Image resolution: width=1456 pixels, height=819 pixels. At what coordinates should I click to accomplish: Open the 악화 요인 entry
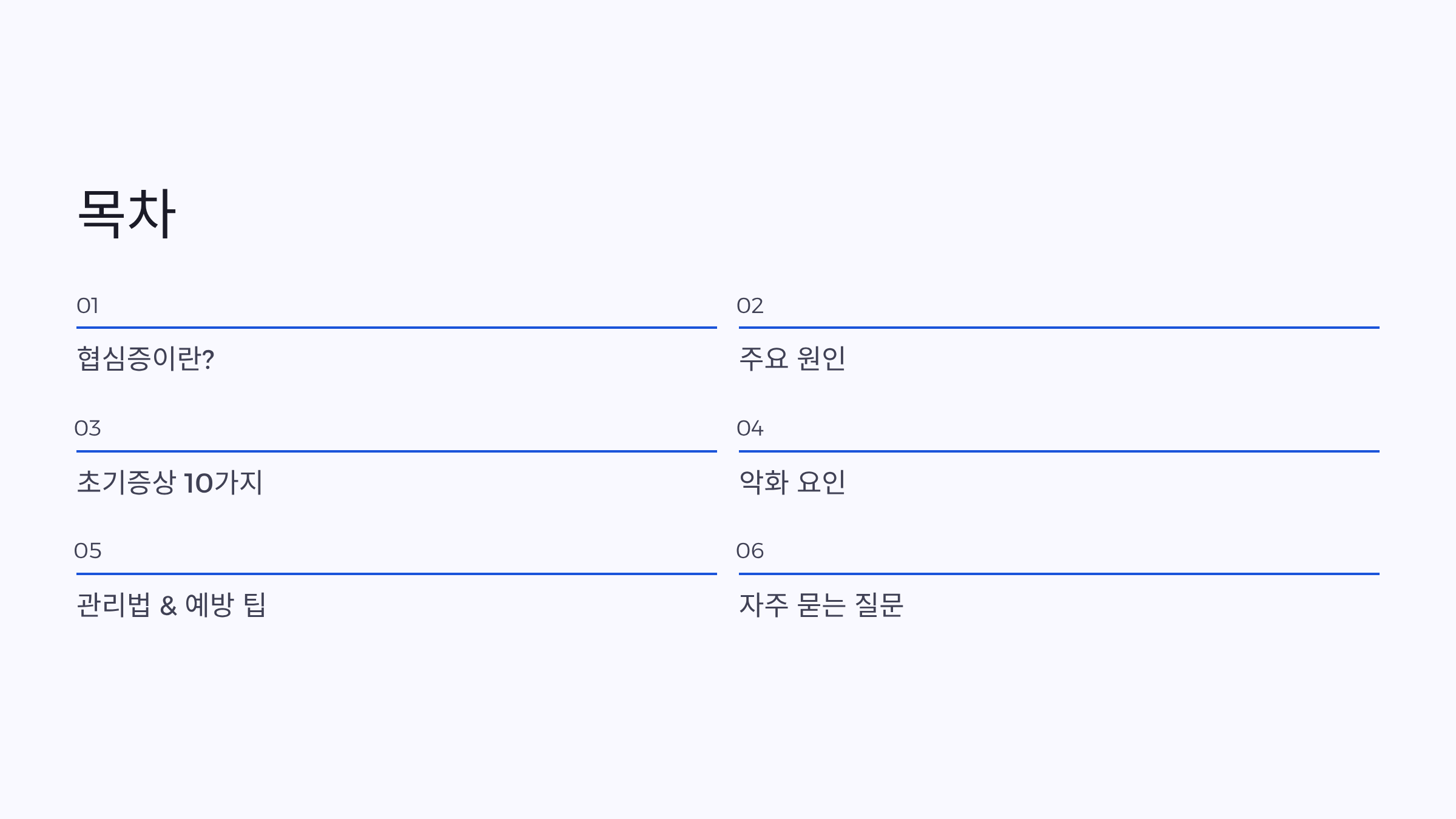click(792, 482)
